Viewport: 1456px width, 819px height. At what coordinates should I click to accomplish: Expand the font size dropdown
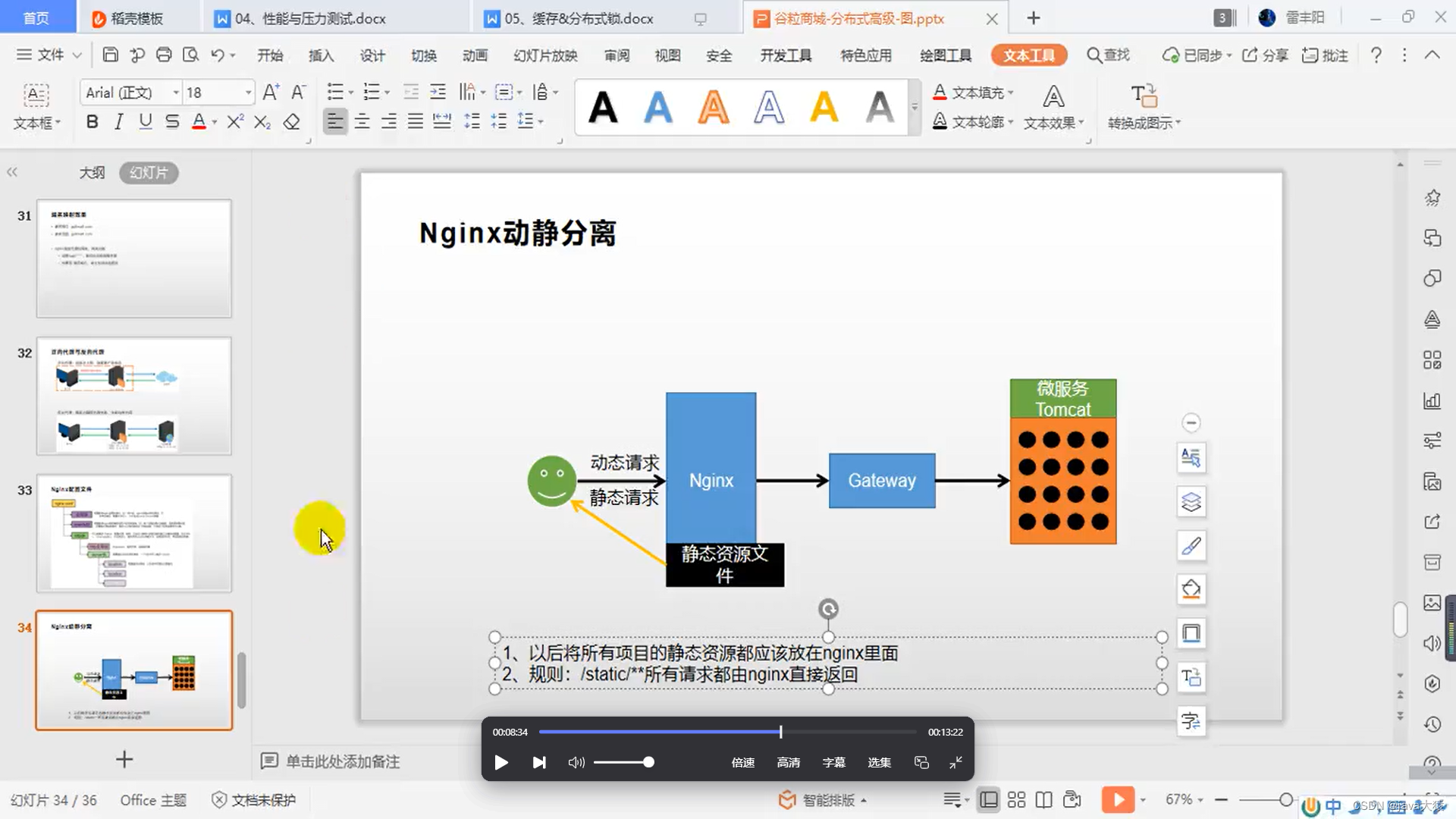248,93
